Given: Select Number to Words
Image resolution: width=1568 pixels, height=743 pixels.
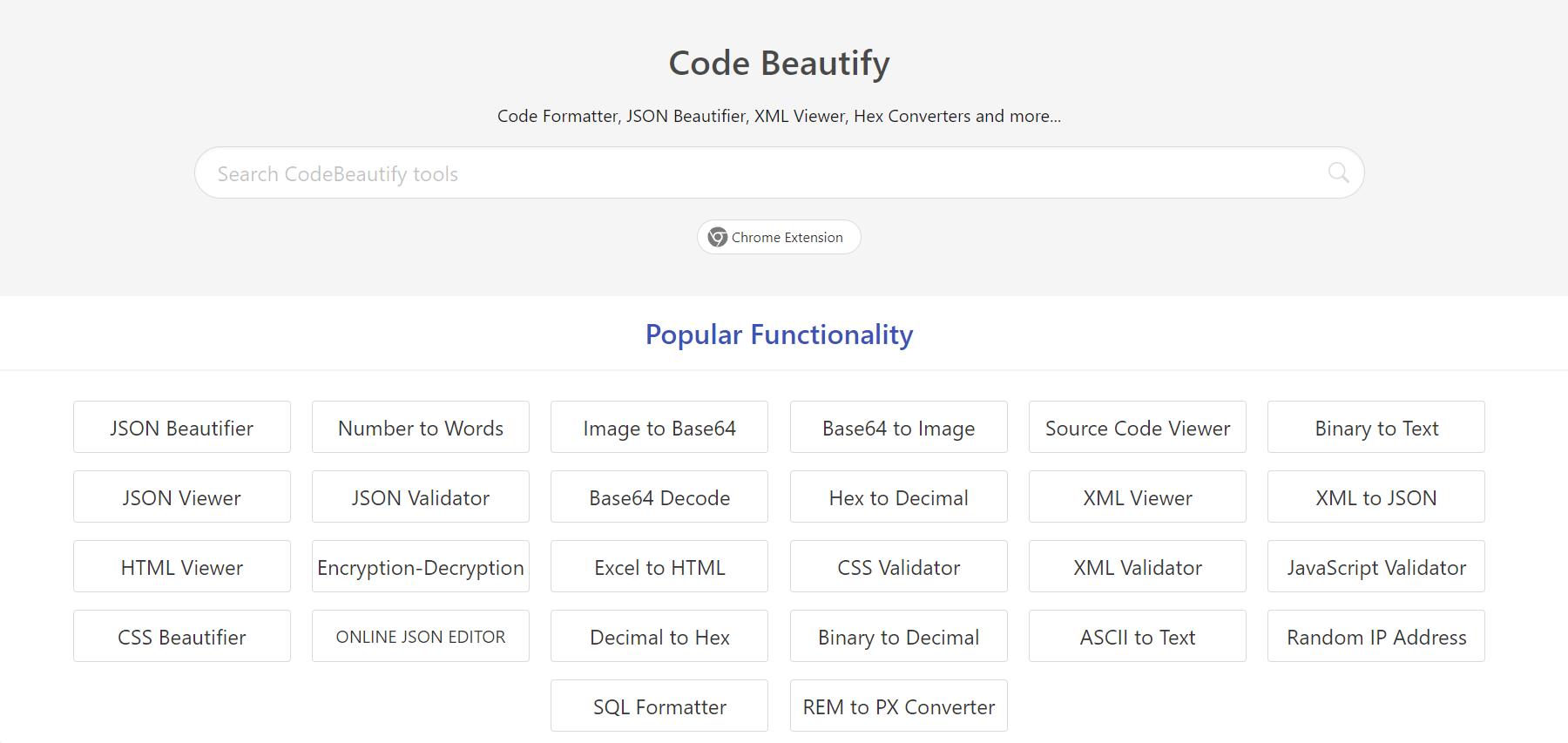Looking at the screenshot, I should 421,427.
